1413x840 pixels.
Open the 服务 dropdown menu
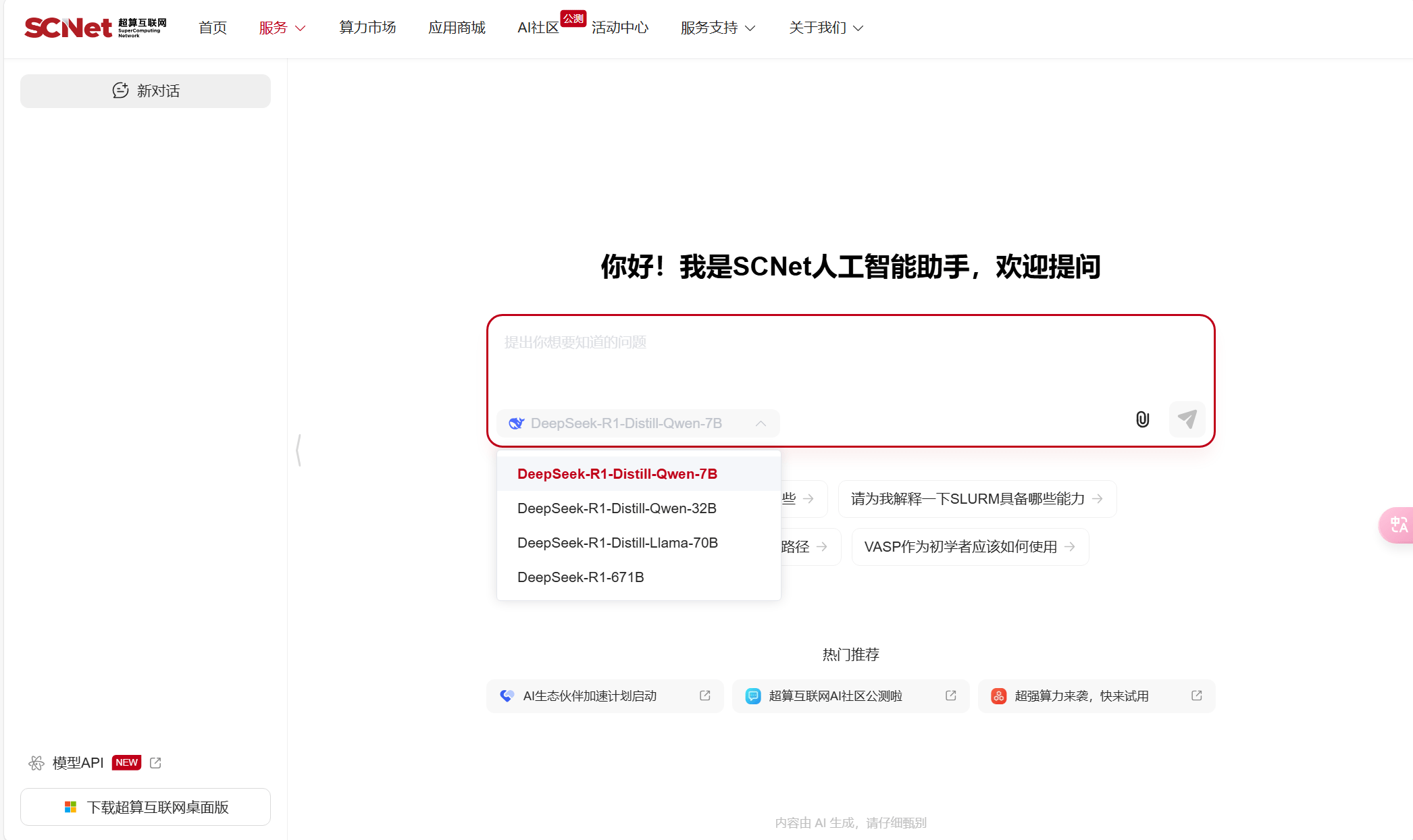click(282, 28)
